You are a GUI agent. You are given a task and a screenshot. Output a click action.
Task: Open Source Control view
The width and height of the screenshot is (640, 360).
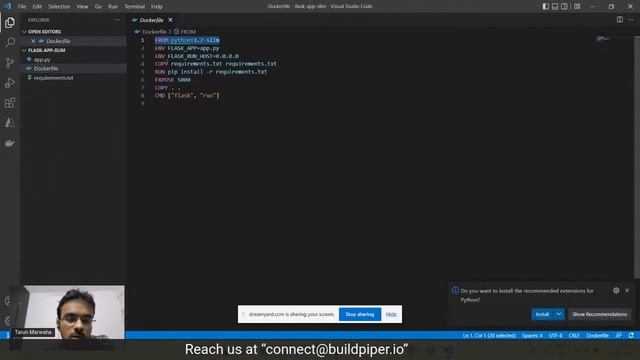click(10, 62)
